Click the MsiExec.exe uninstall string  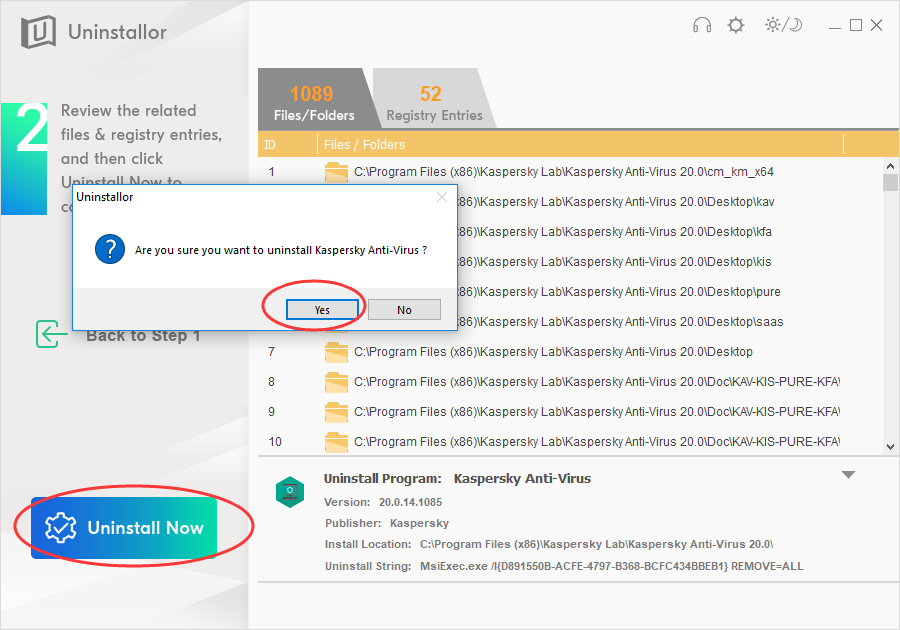pyautogui.click(x=611, y=566)
